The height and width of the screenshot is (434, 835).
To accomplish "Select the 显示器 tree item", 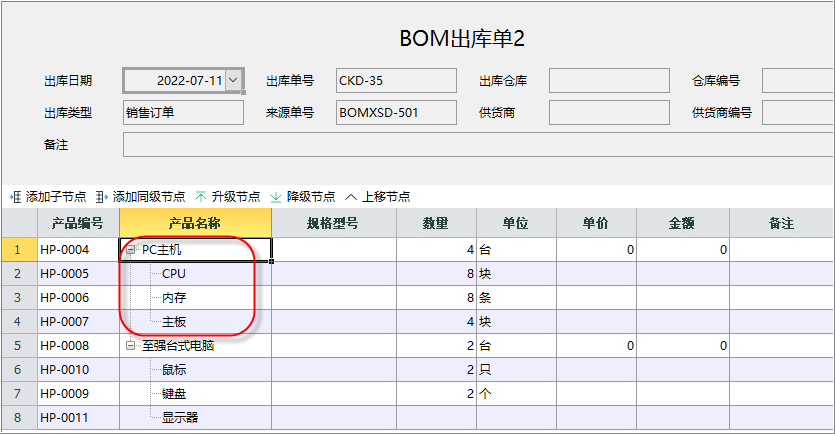I will tap(180, 417).
